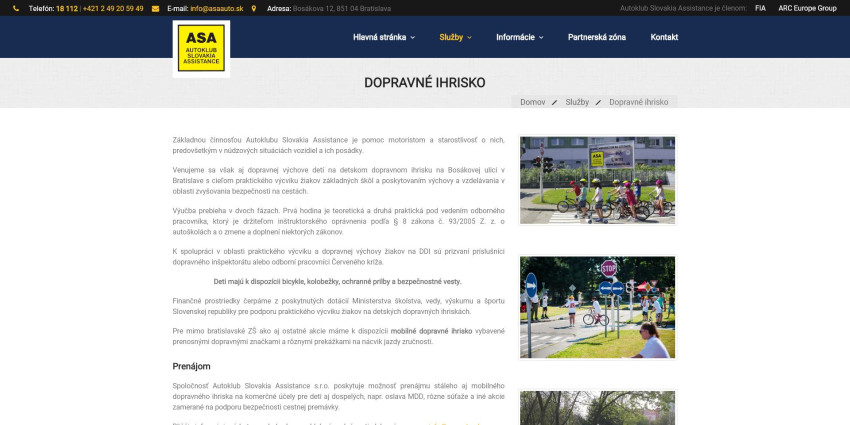Click the bold text 'mobilné dopravné ihrisko'
Image resolution: width=850 pixels, height=425 pixels.
pos(432,331)
